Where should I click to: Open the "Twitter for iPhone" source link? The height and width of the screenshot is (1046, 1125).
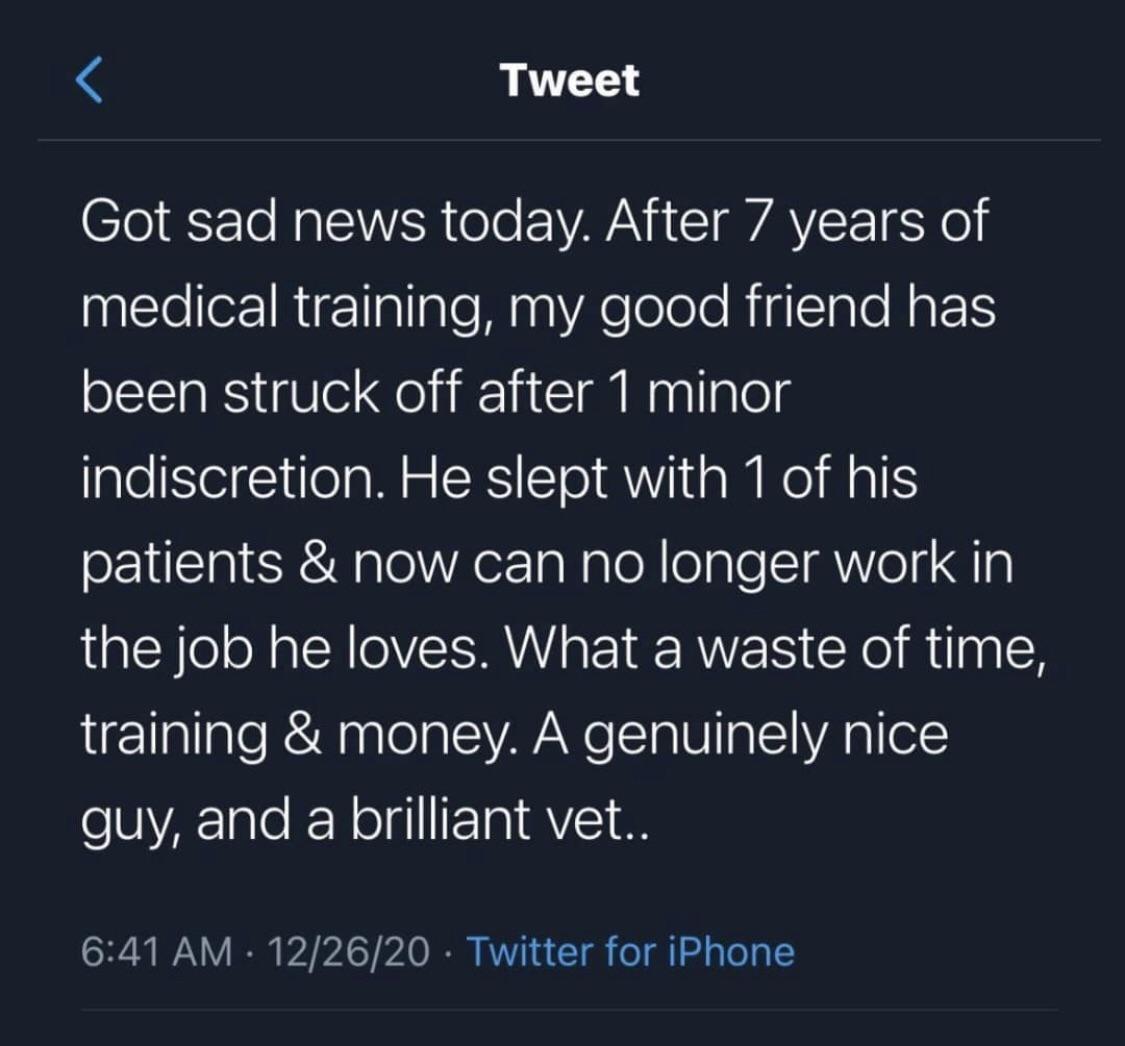pos(630,951)
